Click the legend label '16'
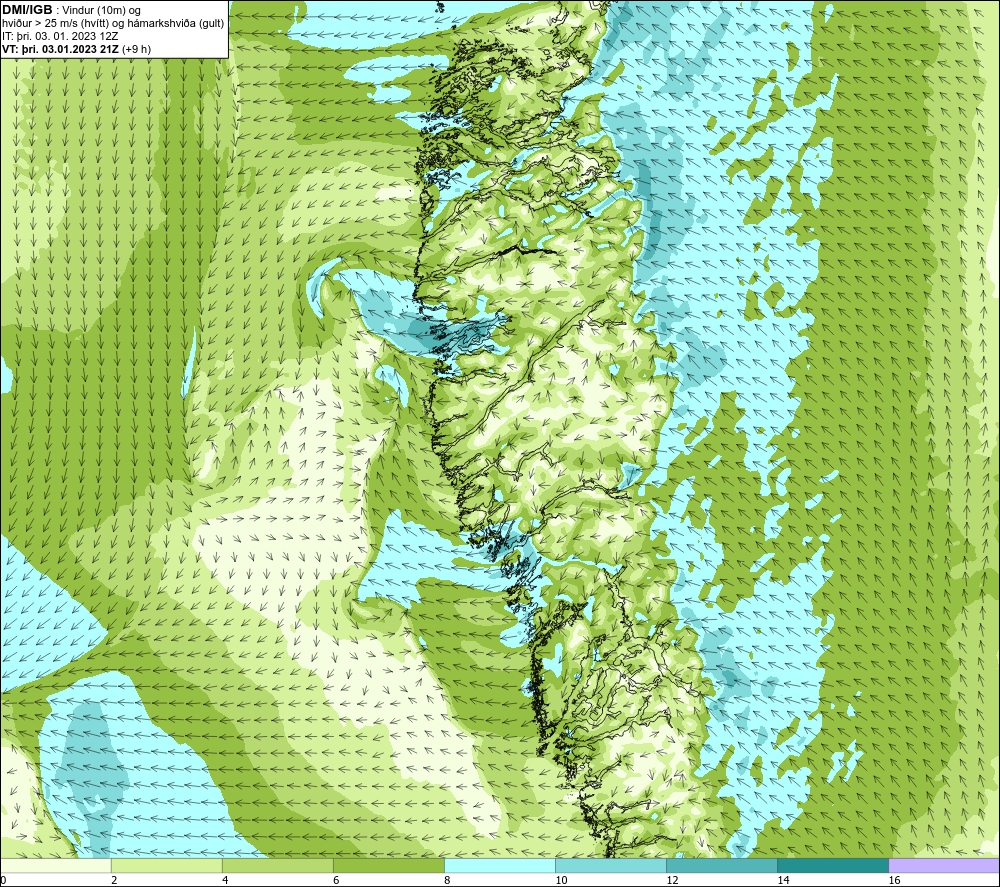 tap(894, 880)
